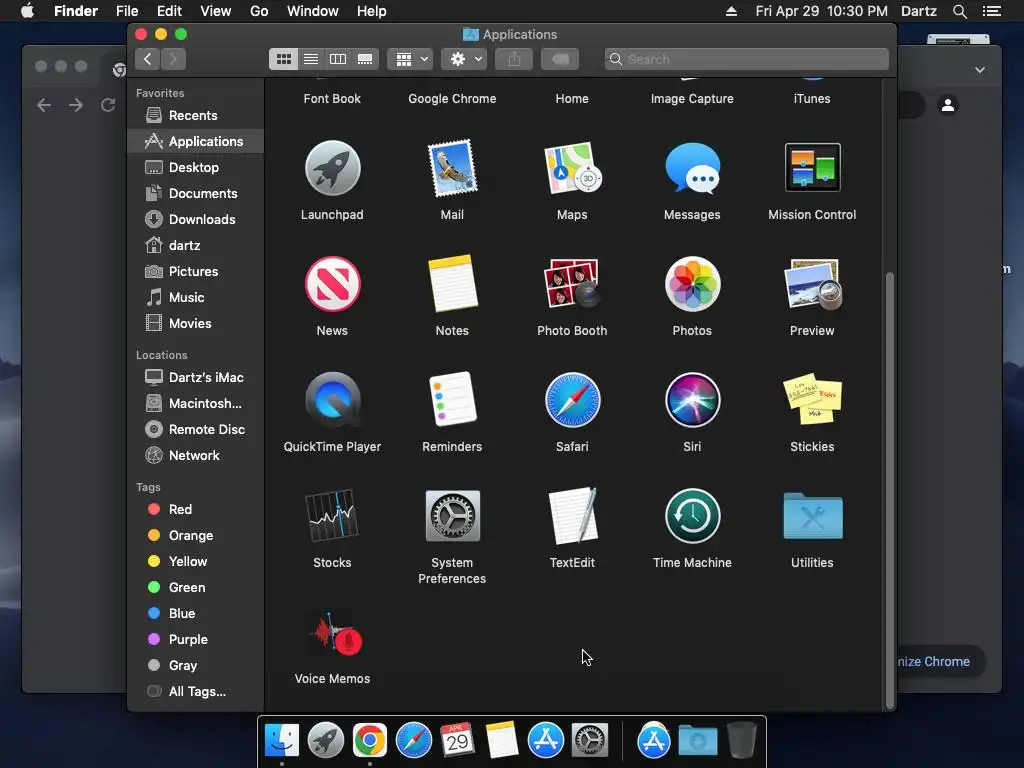Image resolution: width=1024 pixels, height=768 pixels.
Task: Open the Stocks app icon
Action: [x=332, y=516]
